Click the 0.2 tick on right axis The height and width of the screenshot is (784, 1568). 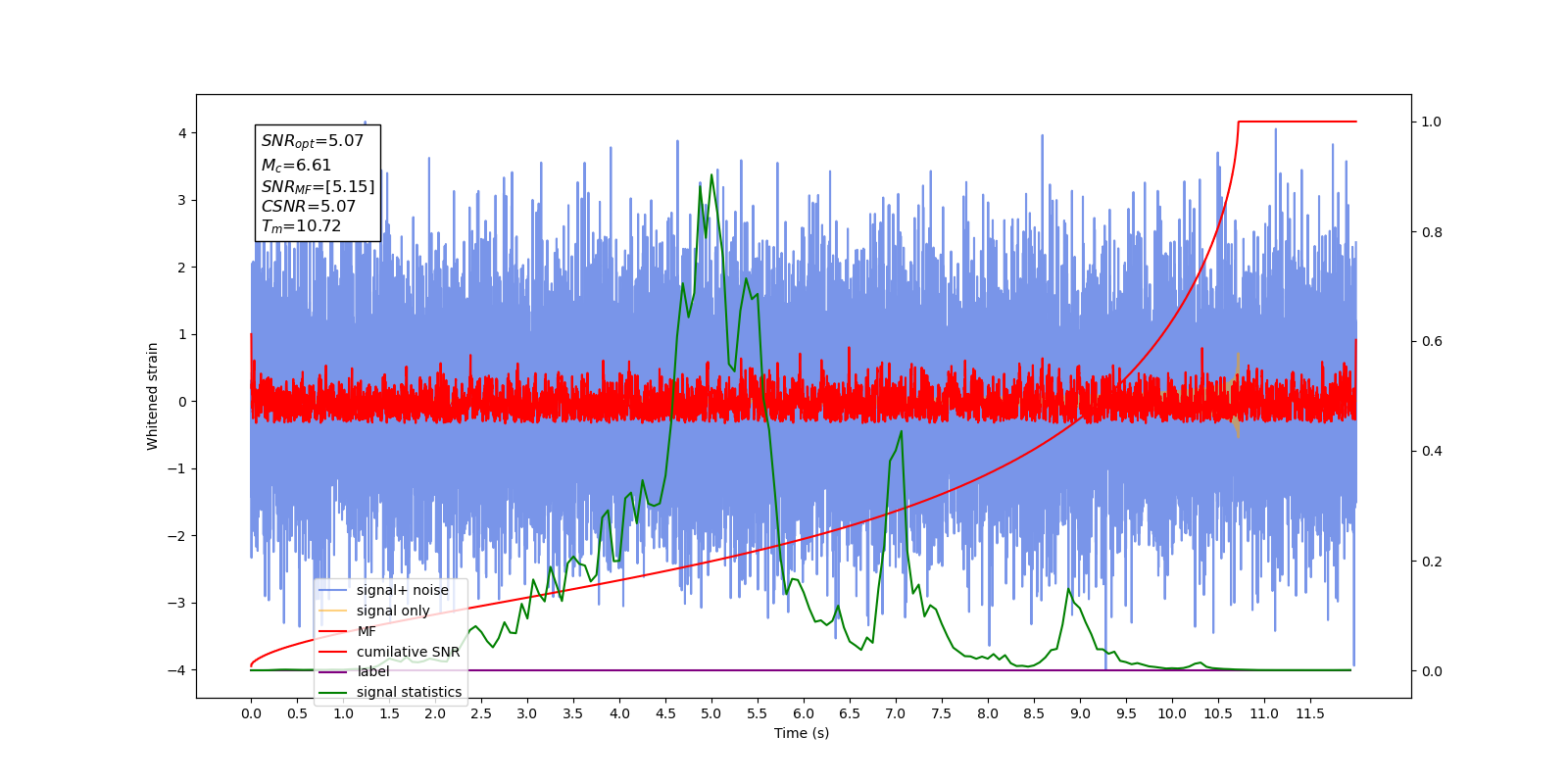click(x=1432, y=562)
